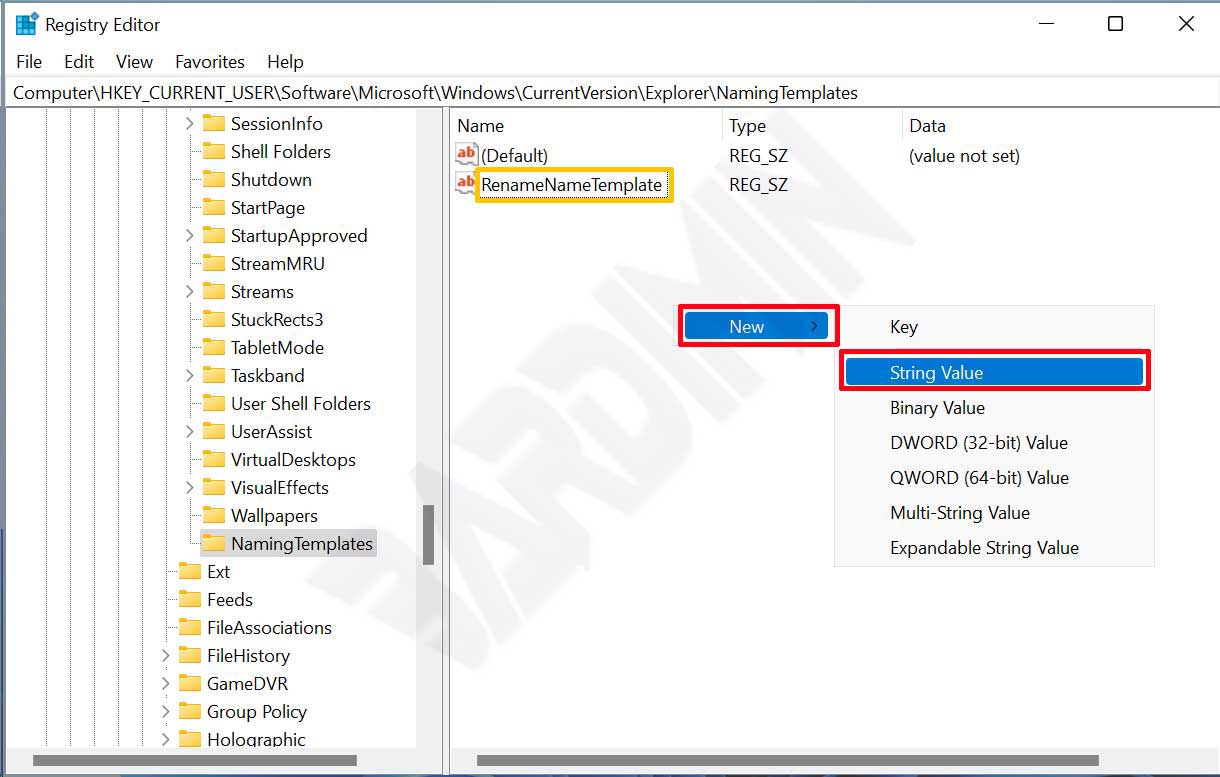
Task: Click the Type column header
Action: click(747, 126)
